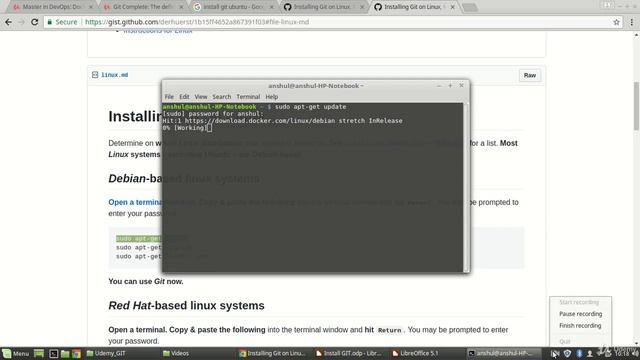Open the Terminal Help menu
This screenshot has height=360, width=640.
(272, 97)
